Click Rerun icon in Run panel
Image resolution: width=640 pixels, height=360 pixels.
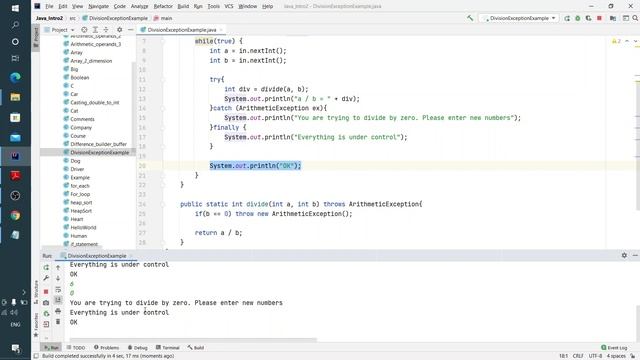click(46, 267)
